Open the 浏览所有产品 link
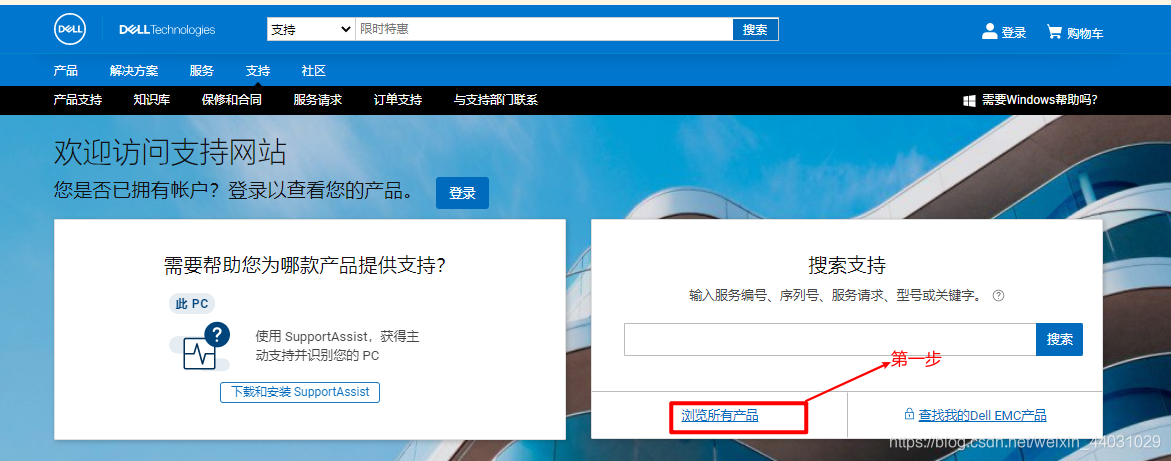Screen dimensions: 1171x461 click(x=720, y=415)
